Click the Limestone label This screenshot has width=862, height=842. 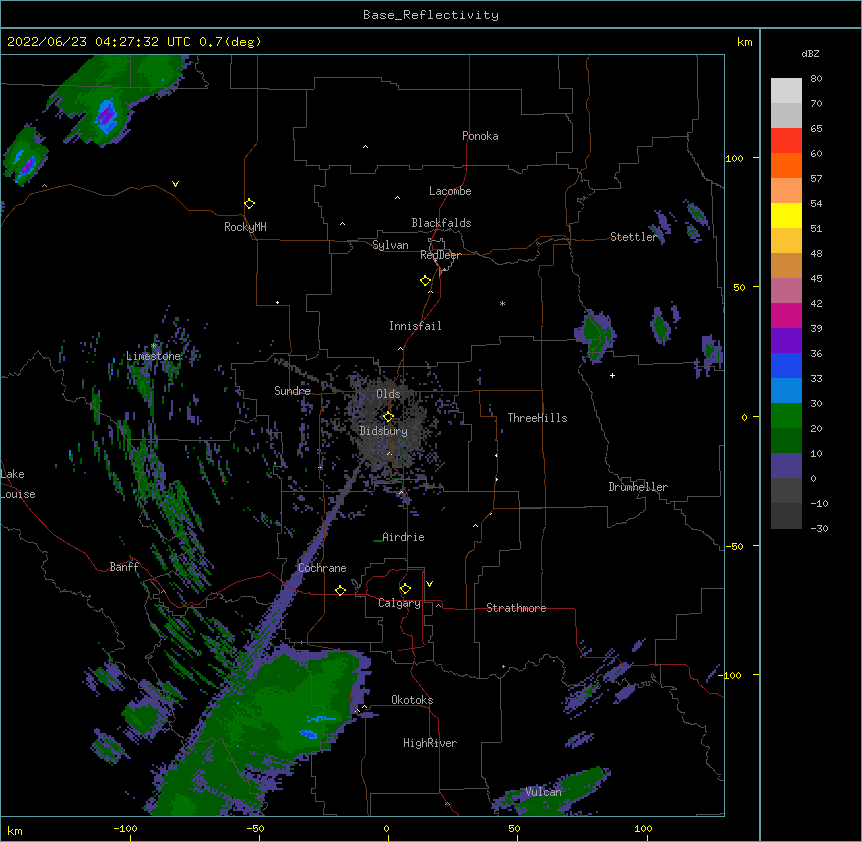[153, 356]
